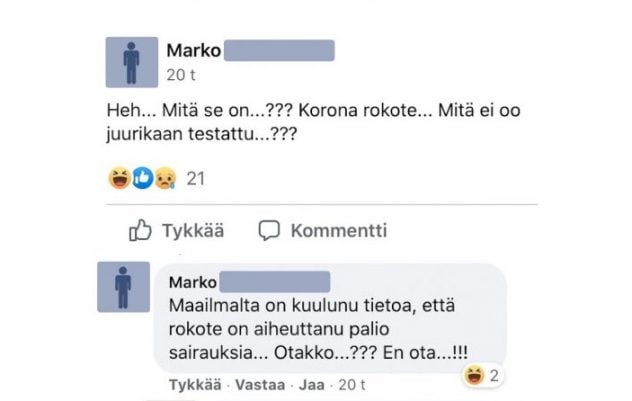The image size is (632, 401).
Task: Click the Kommentti speech bubble icon
Action: [x=269, y=231]
